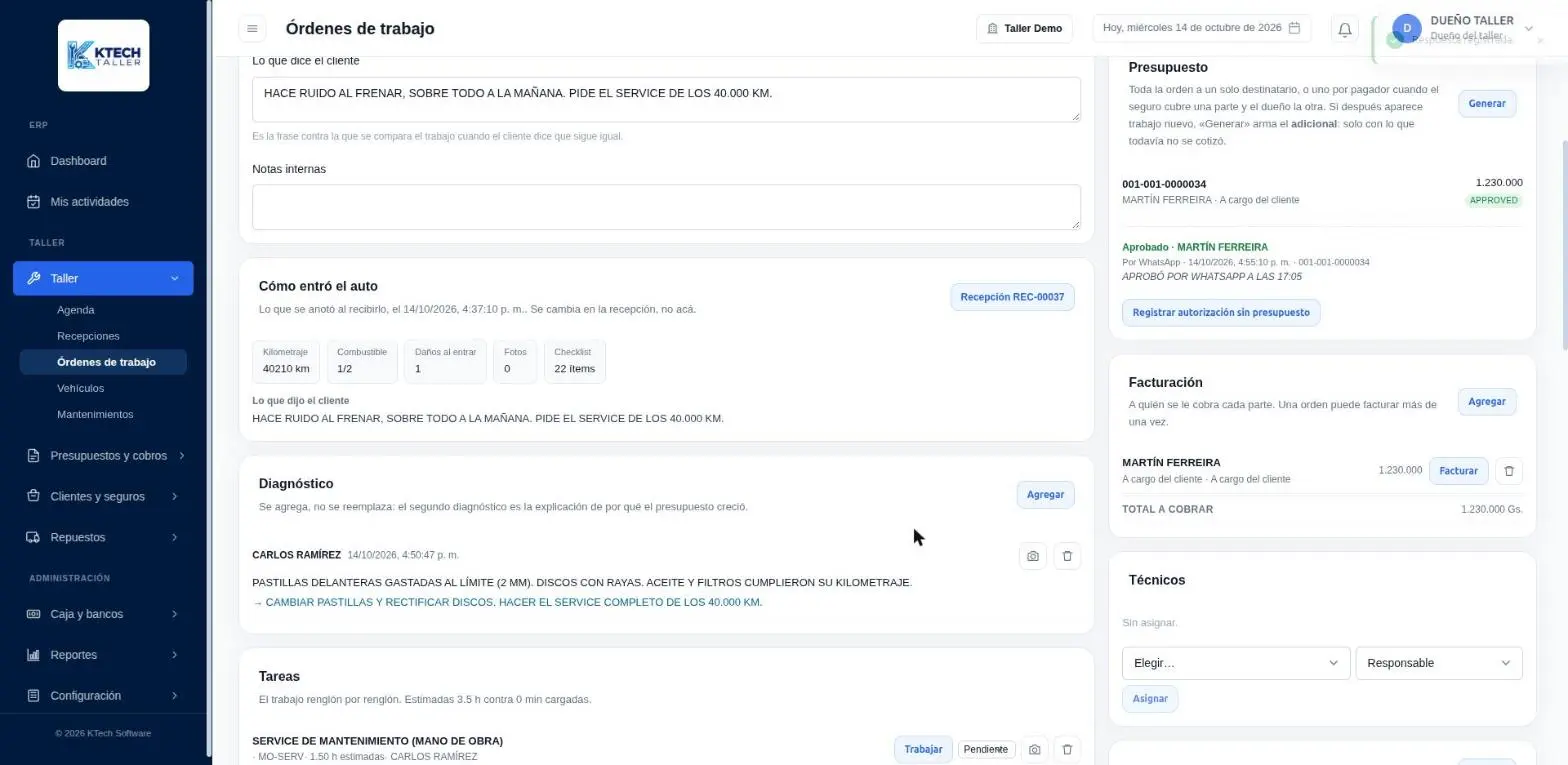Click Asignar technician button
The height and width of the screenshot is (765, 1568).
click(1150, 699)
